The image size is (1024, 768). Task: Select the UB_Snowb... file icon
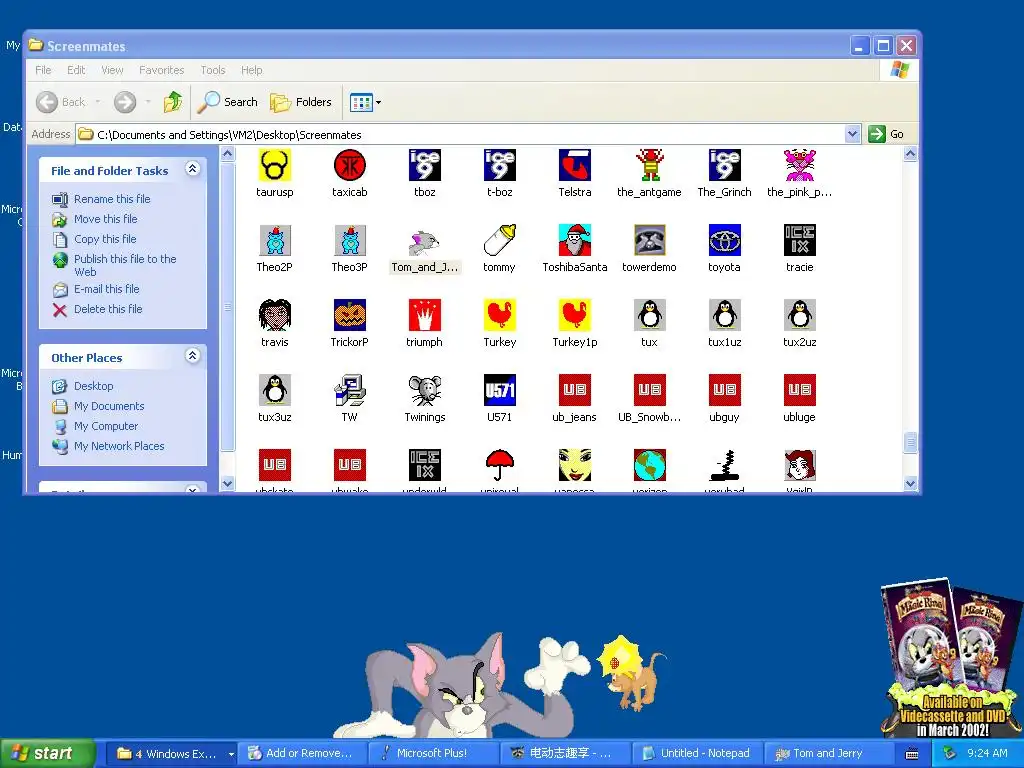pos(650,391)
